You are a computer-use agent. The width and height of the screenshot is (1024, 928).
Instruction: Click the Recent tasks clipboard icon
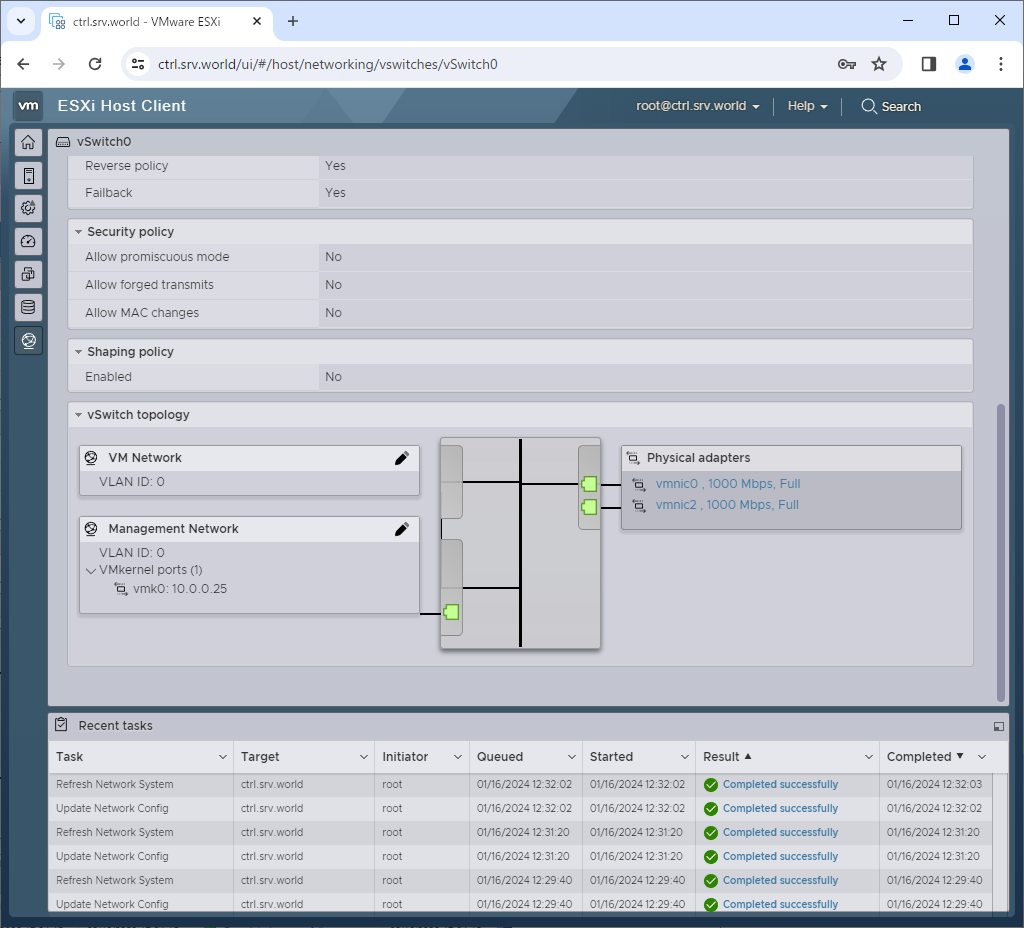point(61,724)
